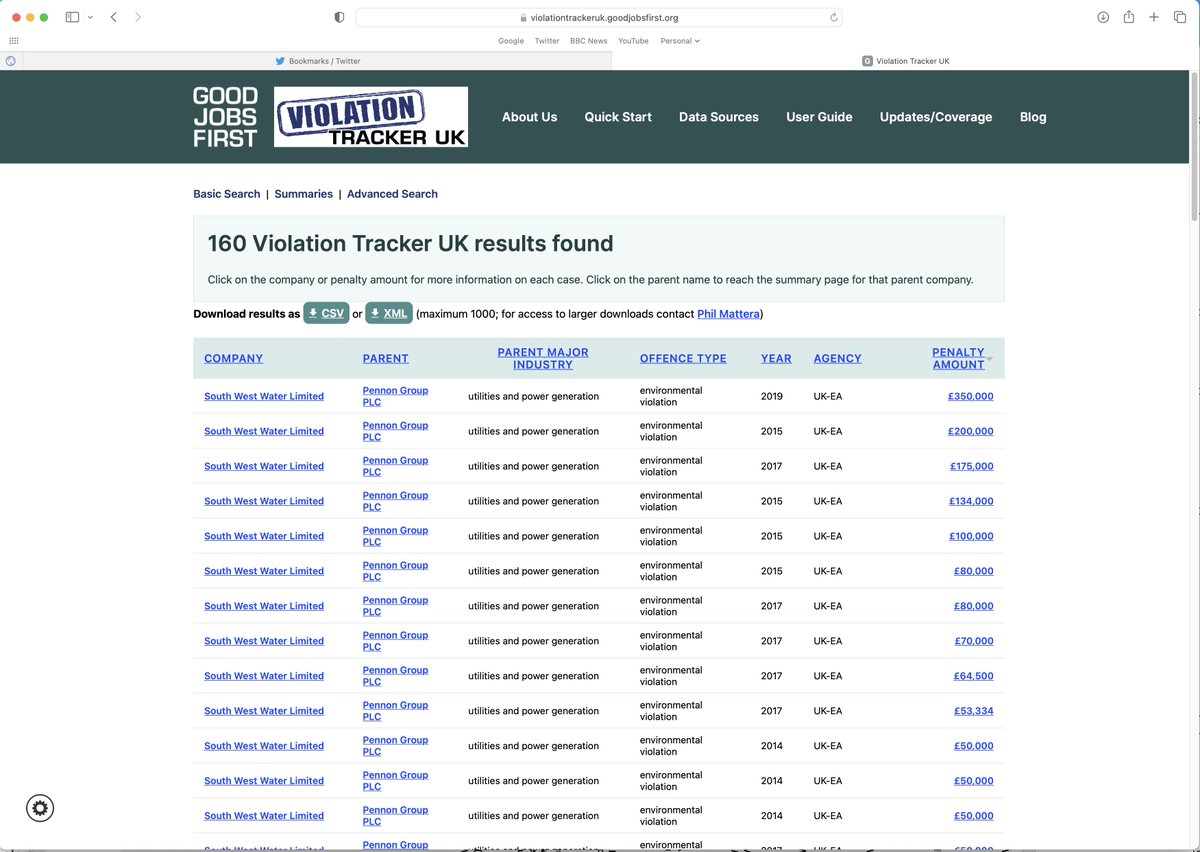Open the favorites grid icon
The height and width of the screenshot is (852, 1200).
coord(13,41)
